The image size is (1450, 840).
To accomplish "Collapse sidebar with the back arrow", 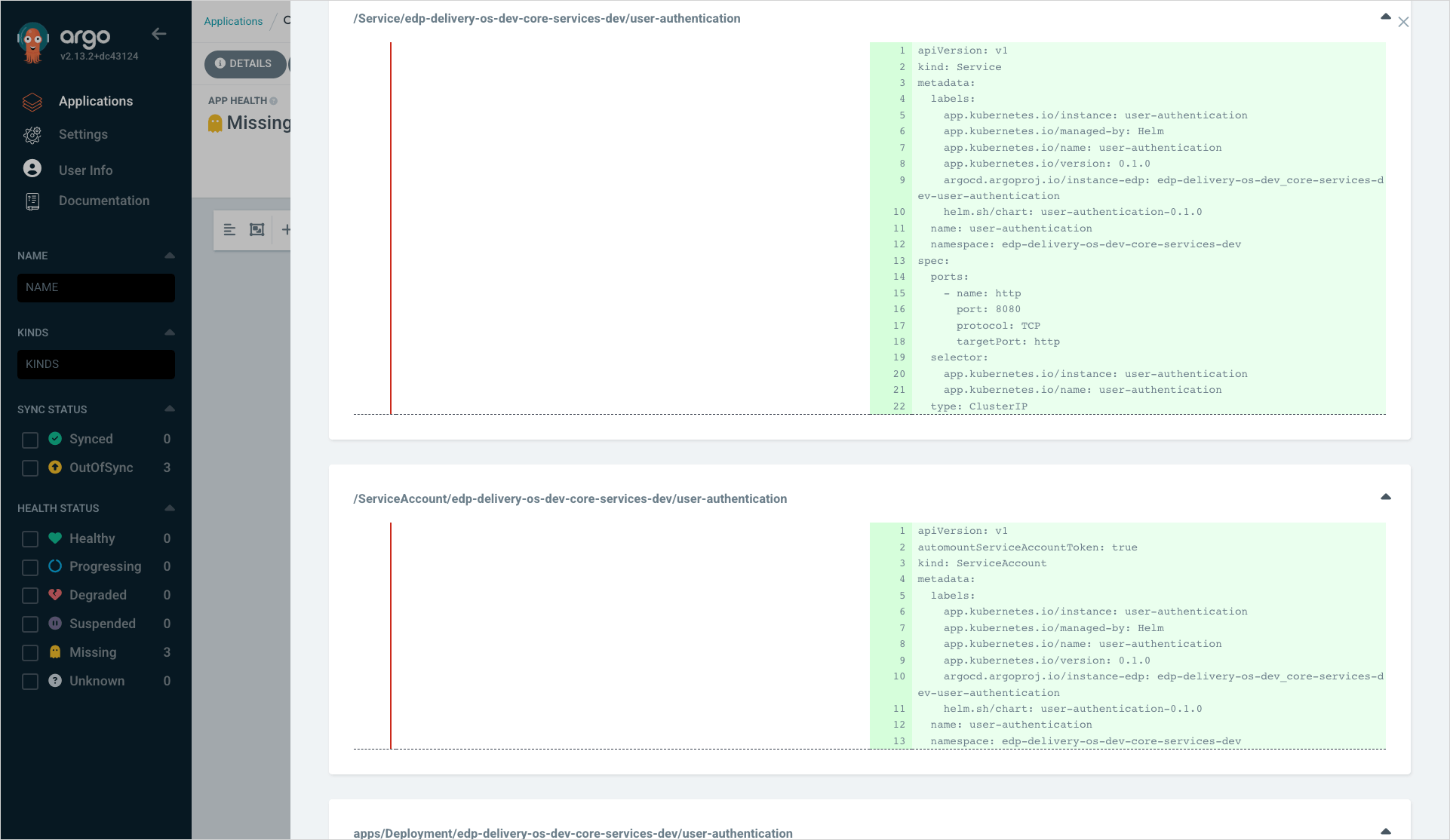I will (158, 34).
